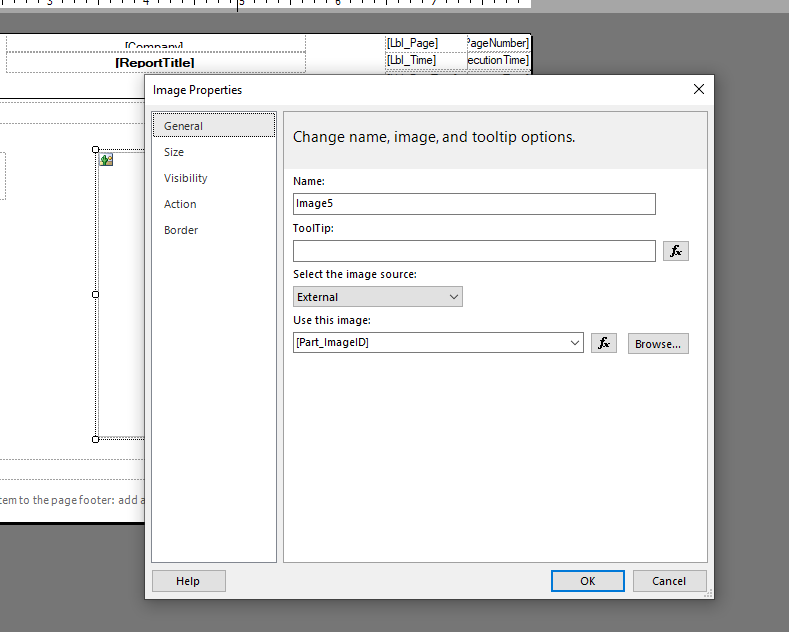Confirm with the OK button
This screenshot has width=789, height=632.
[x=587, y=581]
